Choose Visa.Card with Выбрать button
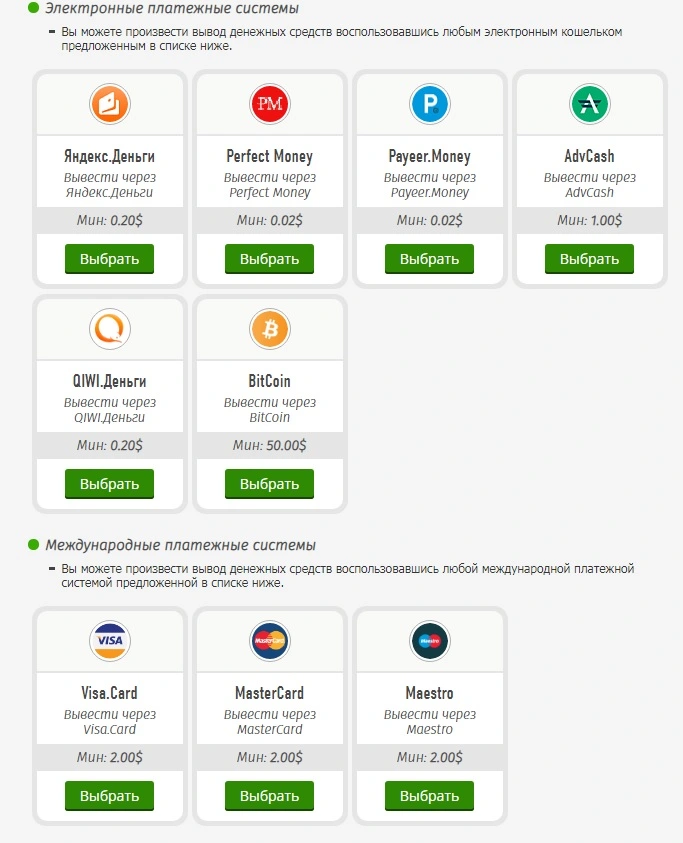683x843 pixels. (110, 796)
